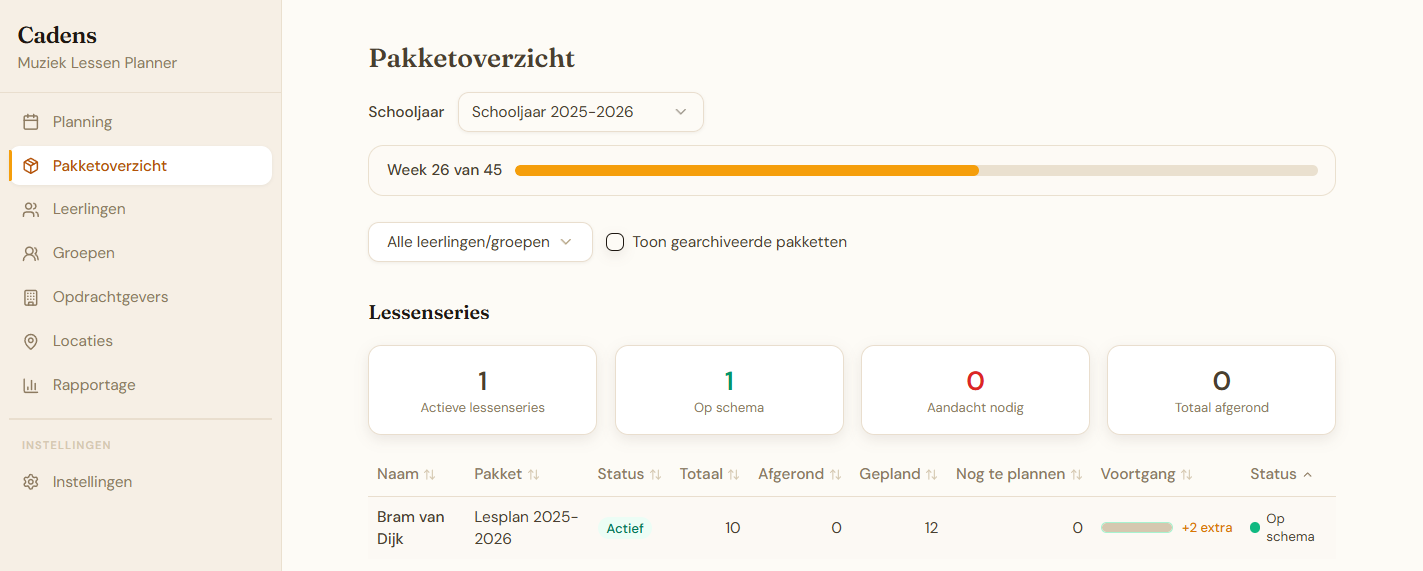Sort by Naam using its sort arrows

click(x=430, y=474)
